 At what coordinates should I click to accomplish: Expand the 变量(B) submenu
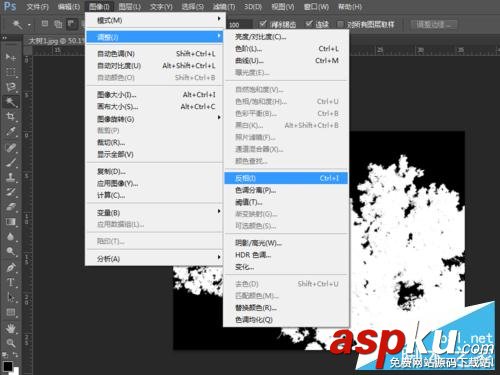155,213
